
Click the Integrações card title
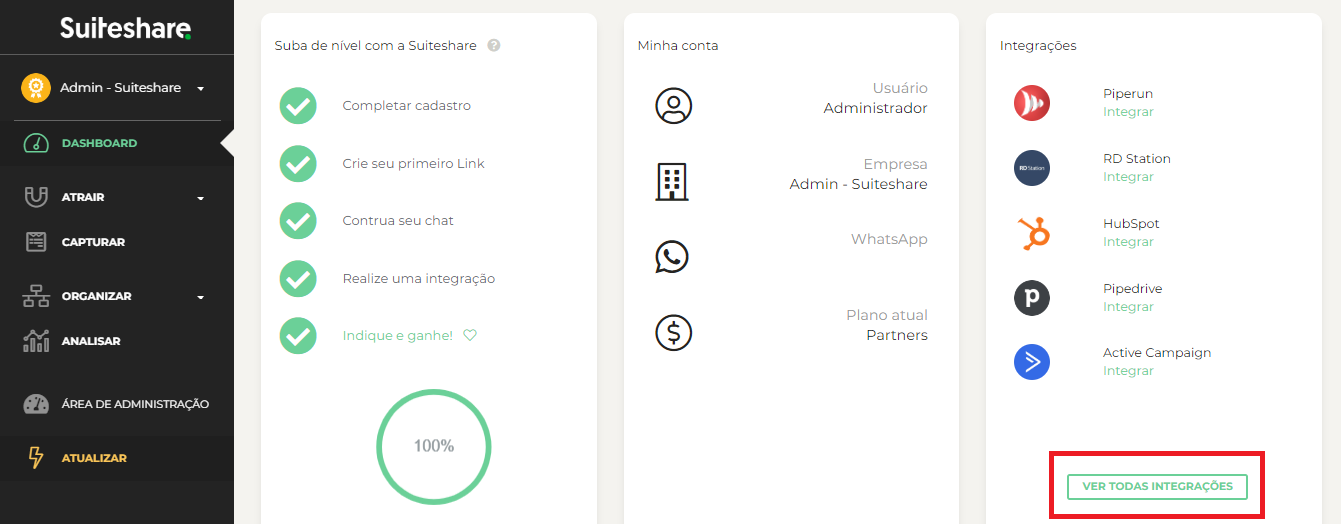click(1038, 46)
